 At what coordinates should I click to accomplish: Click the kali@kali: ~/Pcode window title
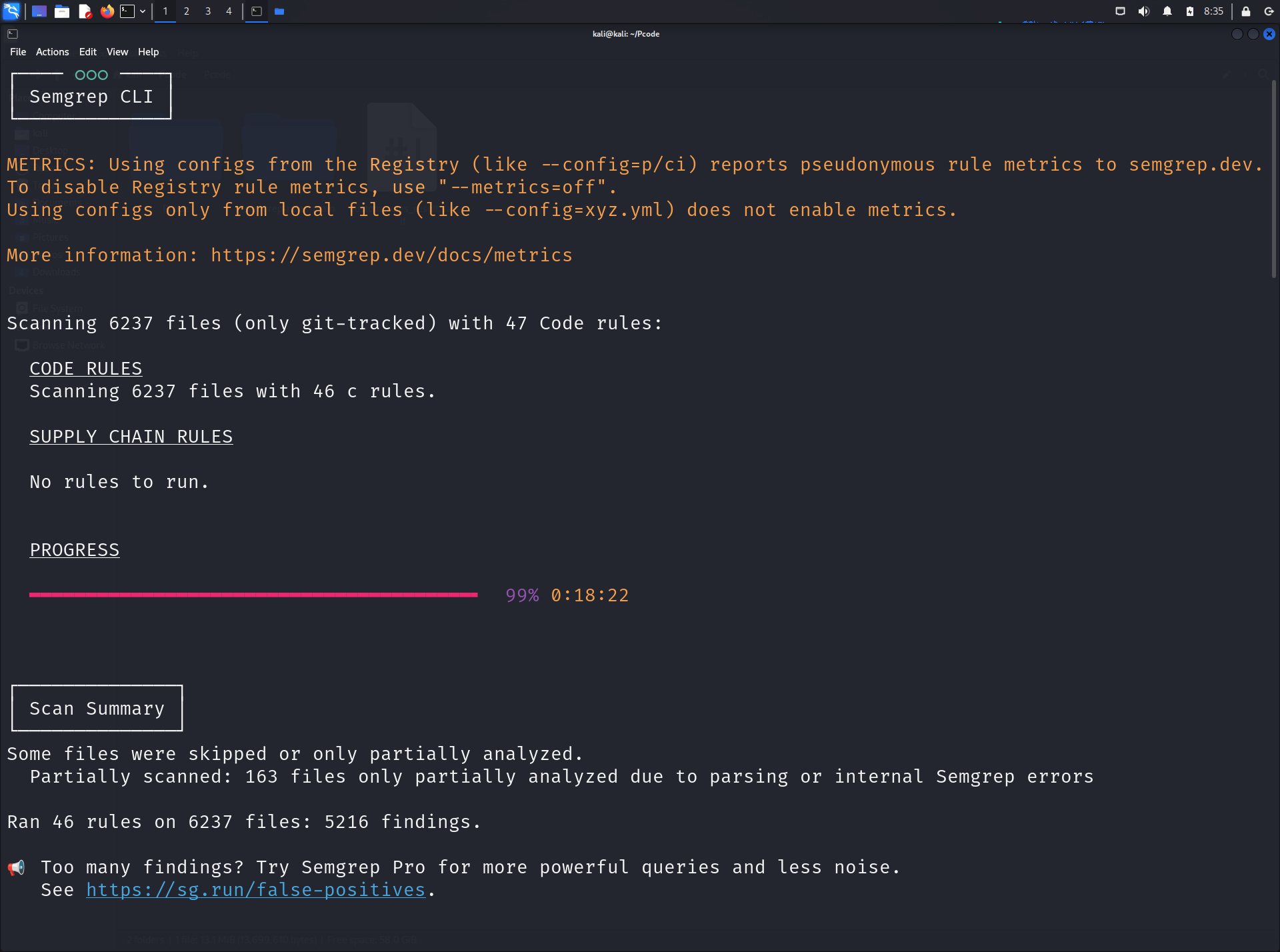(626, 34)
